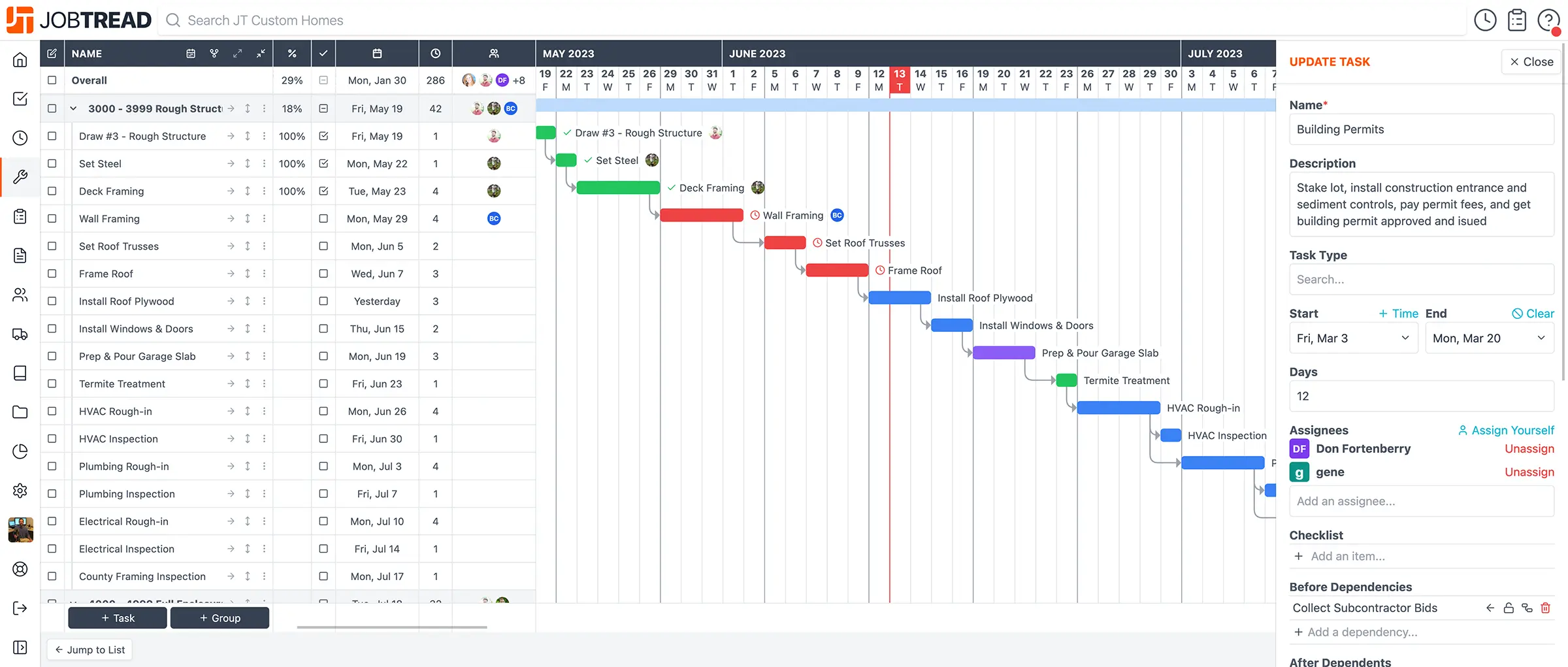Screen dimensions: 1568x667
Task: Open the End date dropdown
Action: [1489, 338]
